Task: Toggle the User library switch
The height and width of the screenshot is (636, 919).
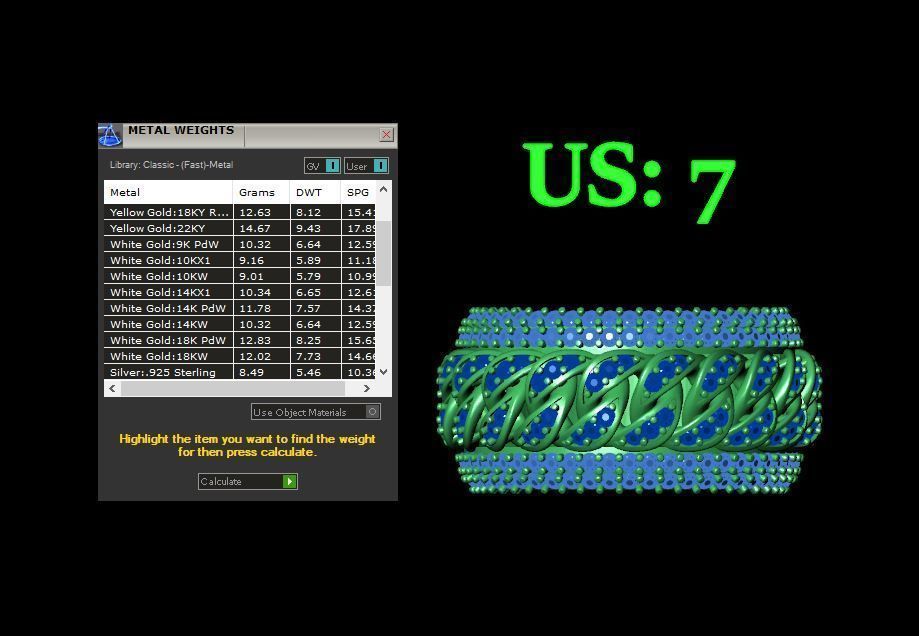Action: (x=366, y=166)
